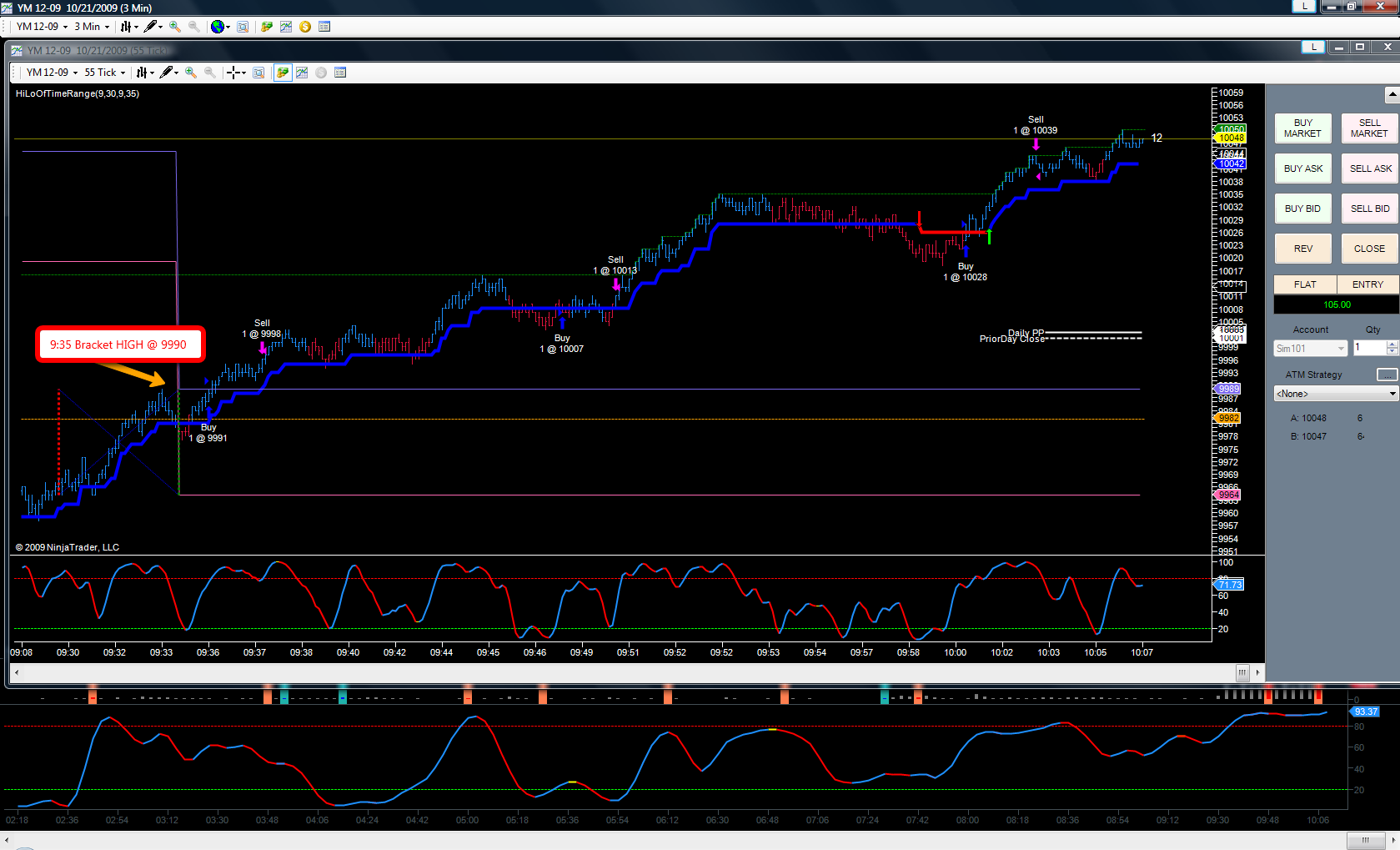The image size is (1400, 850).
Task: Click the REV reverse position button
Action: [x=1302, y=249]
